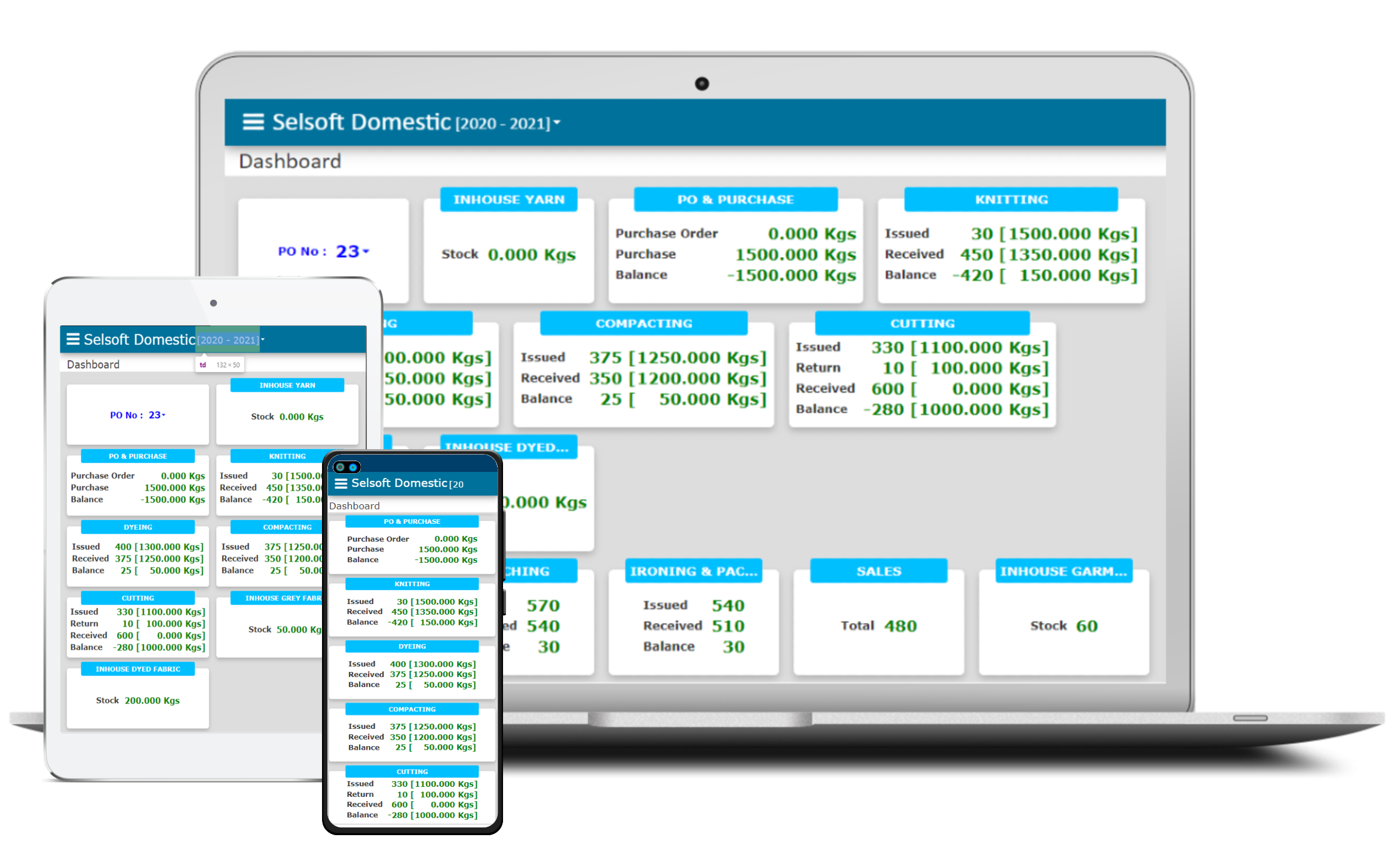Open the hamburger menu on the phone screen
Screen dimensions: 1386x868
point(341,483)
